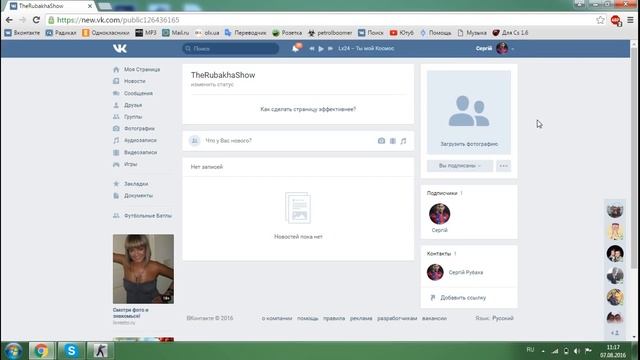Play the current track in header
640x360 pixels.
(321, 49)
